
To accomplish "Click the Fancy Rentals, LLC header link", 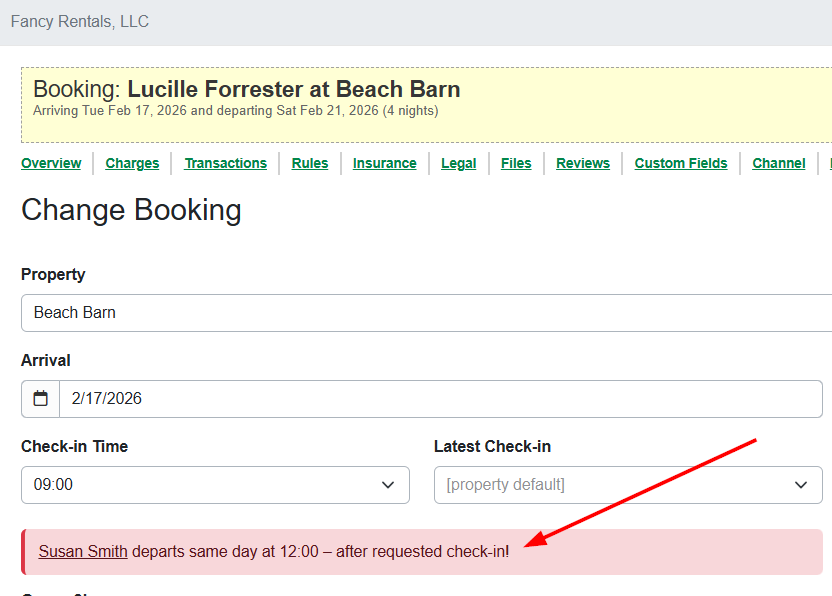I will [79, 21].
